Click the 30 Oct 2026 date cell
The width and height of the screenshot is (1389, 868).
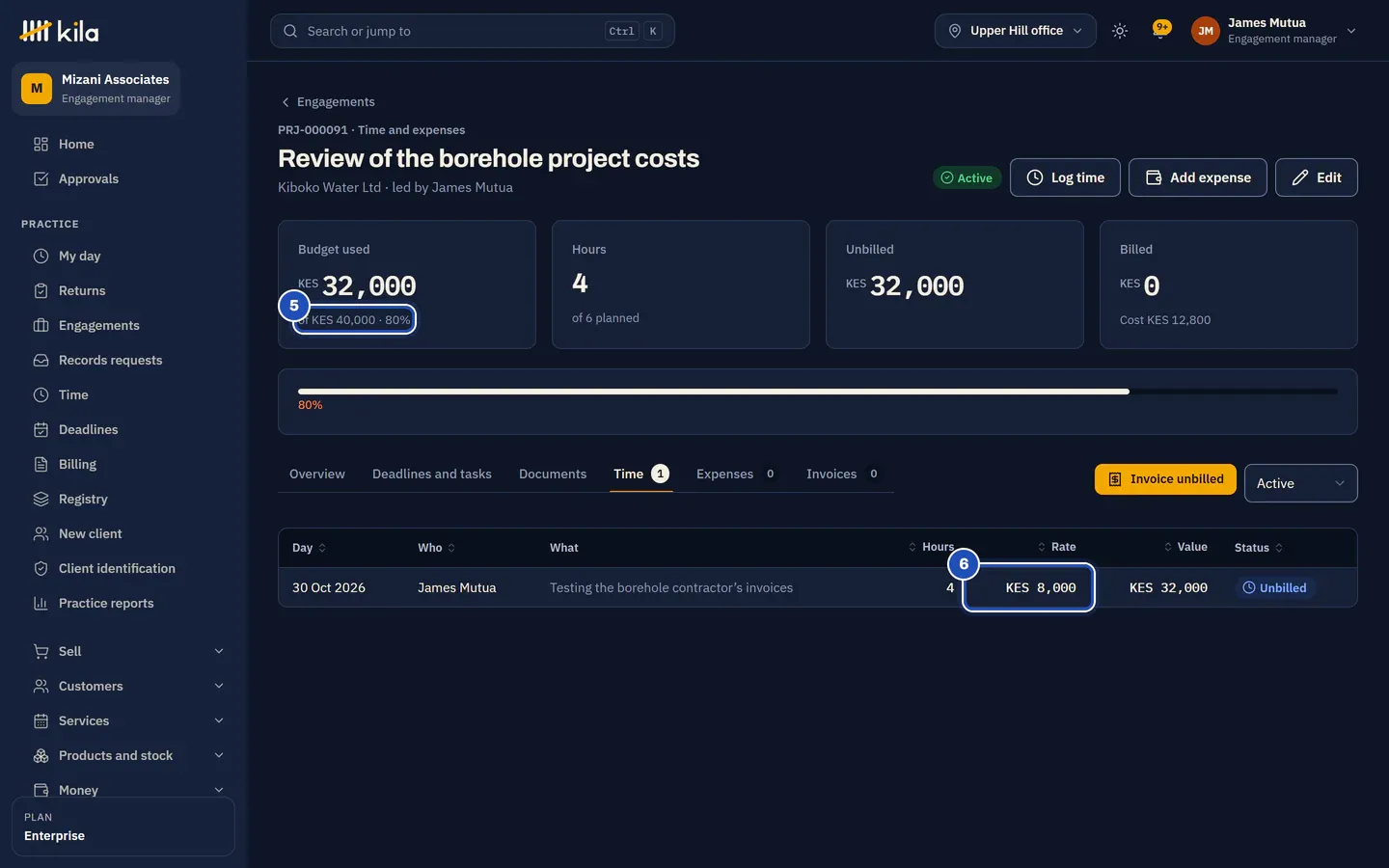point(329,587)
